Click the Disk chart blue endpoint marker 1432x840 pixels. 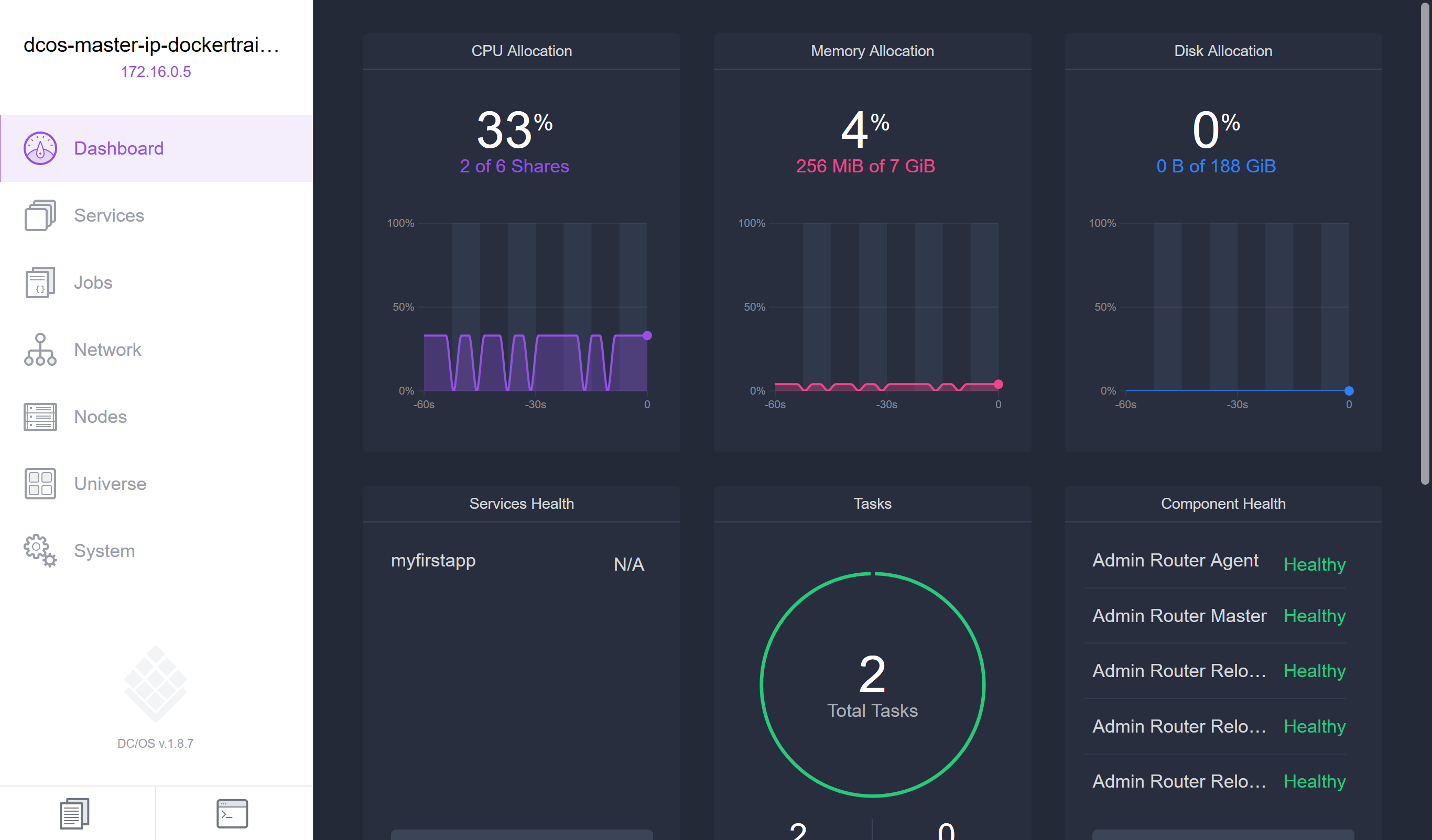1349,391
